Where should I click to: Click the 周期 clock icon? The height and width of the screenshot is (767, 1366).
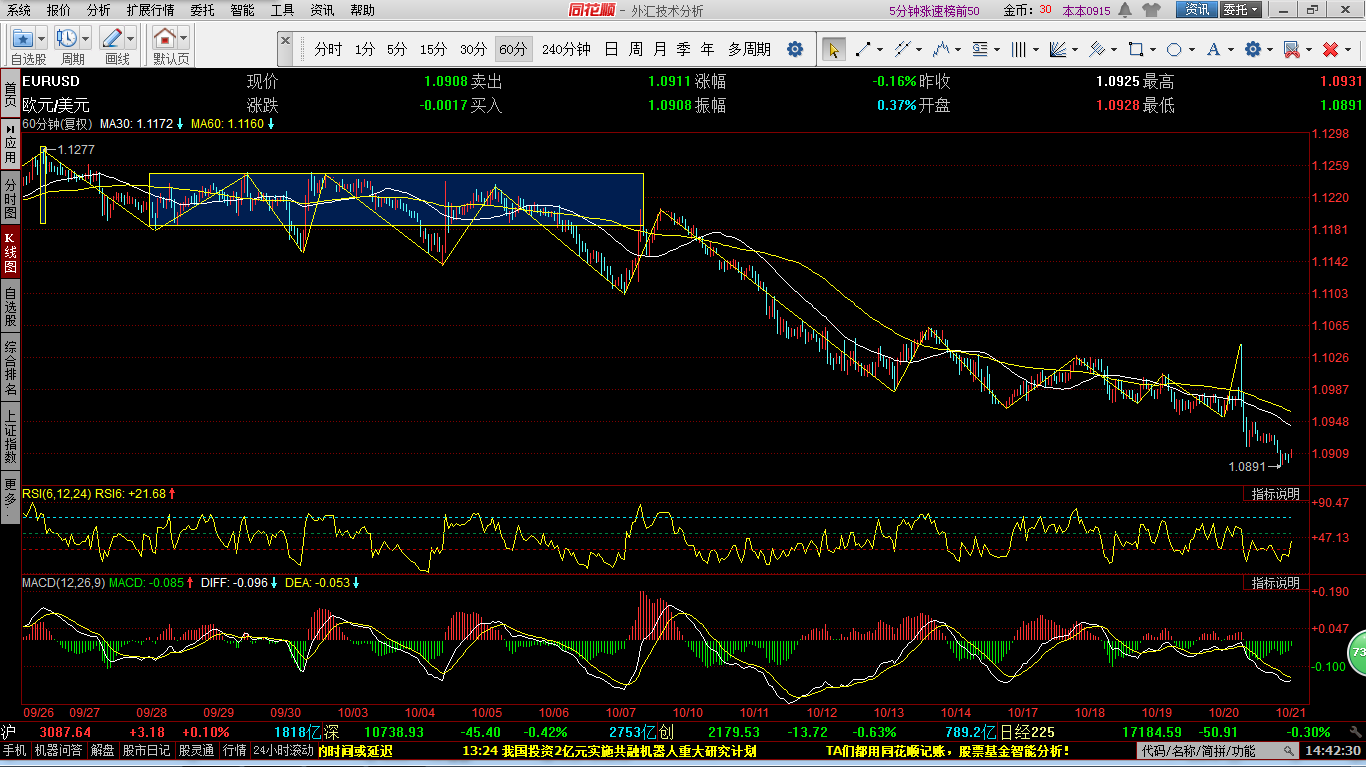click(68, 39)
